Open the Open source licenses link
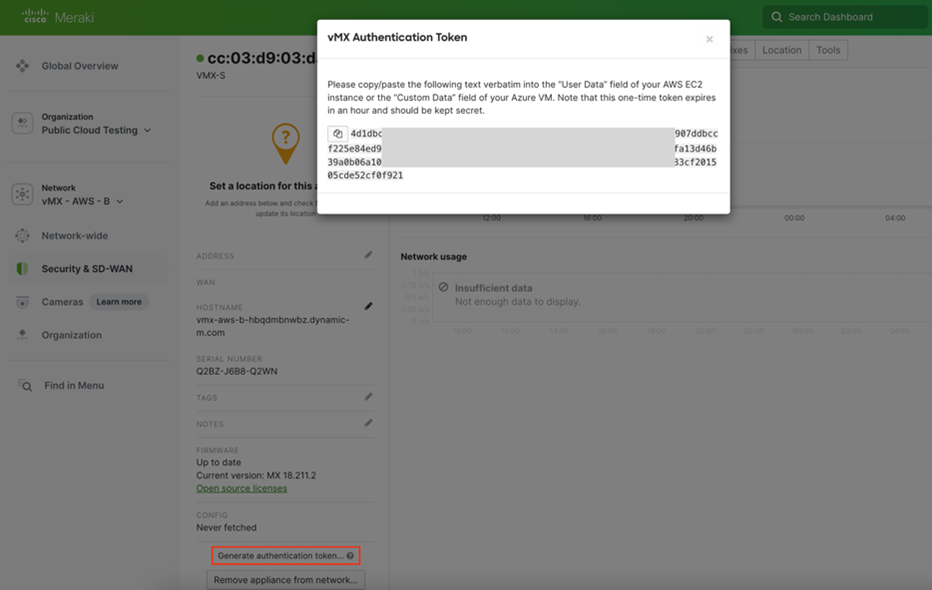 pyautogui.click(x=241, y=488)
